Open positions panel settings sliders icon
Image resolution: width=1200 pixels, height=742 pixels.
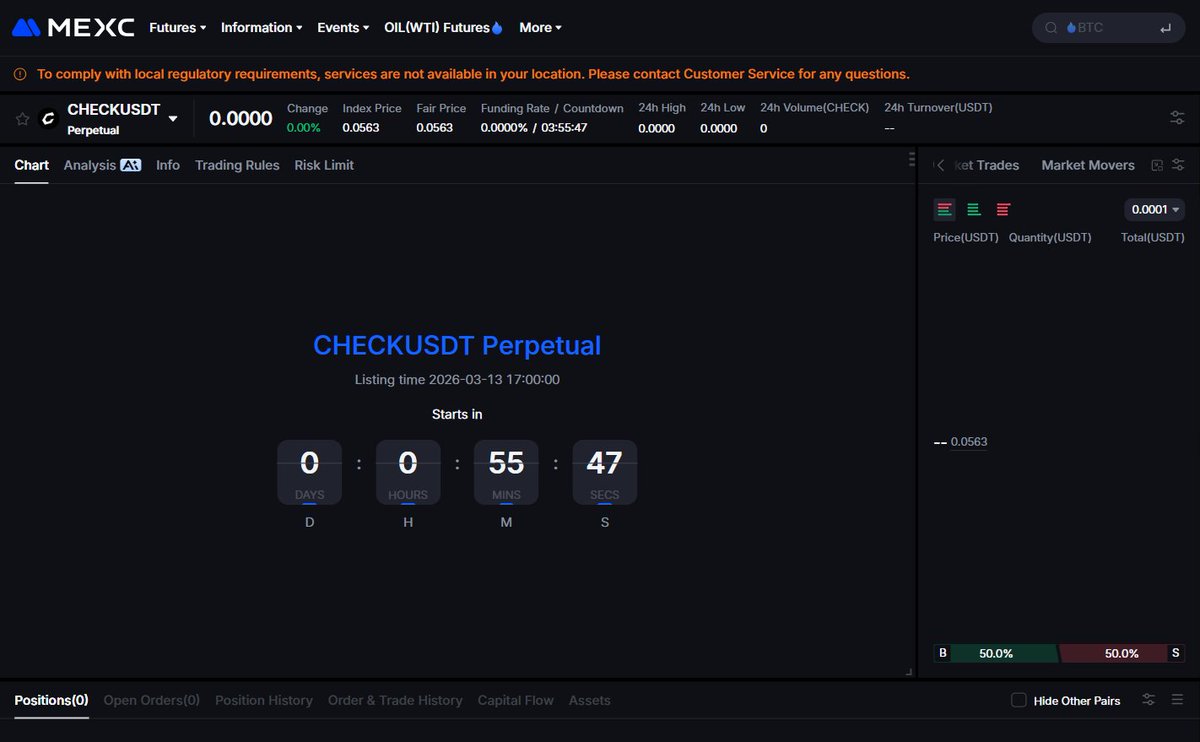click(x=1149, y=700)
